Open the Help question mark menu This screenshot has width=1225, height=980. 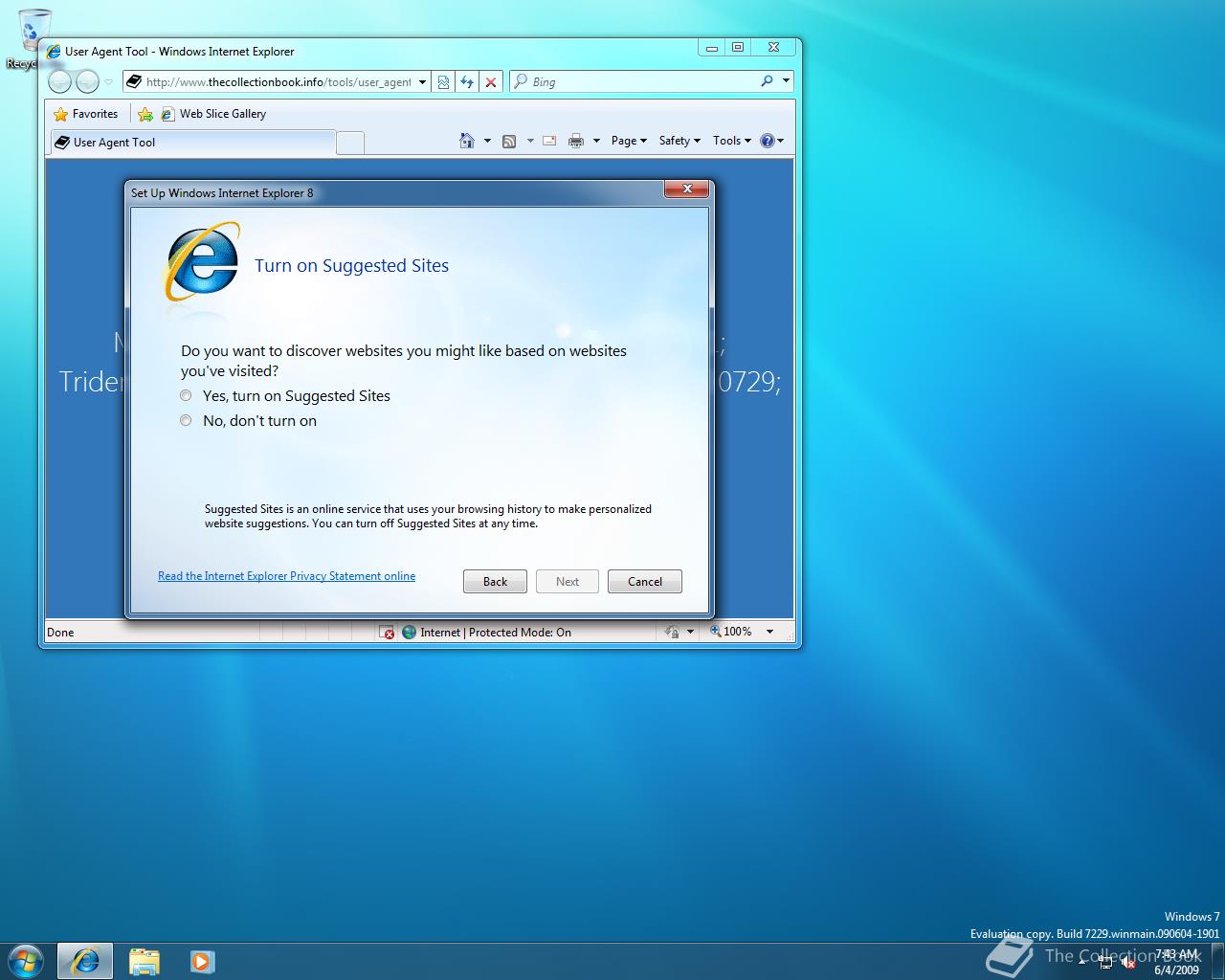pos(771,141)
